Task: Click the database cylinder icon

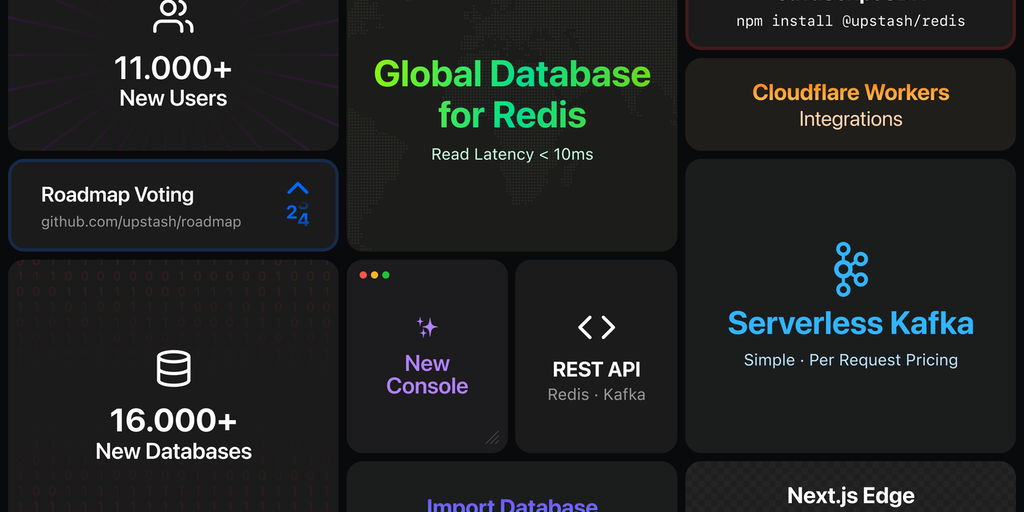Action: (174, 368)
